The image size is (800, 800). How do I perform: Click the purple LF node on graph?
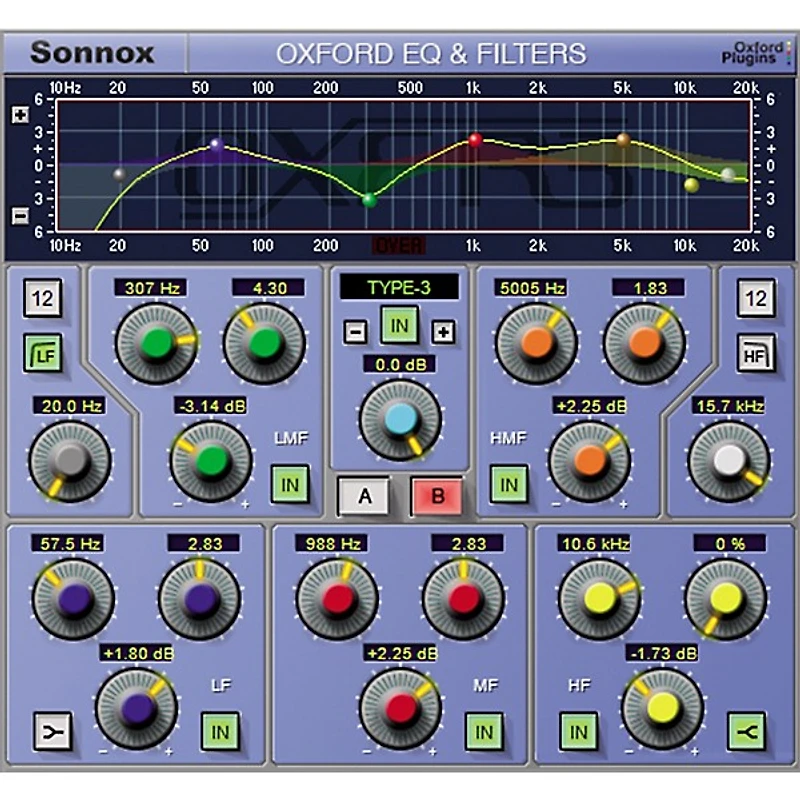[x=217, y=144]
